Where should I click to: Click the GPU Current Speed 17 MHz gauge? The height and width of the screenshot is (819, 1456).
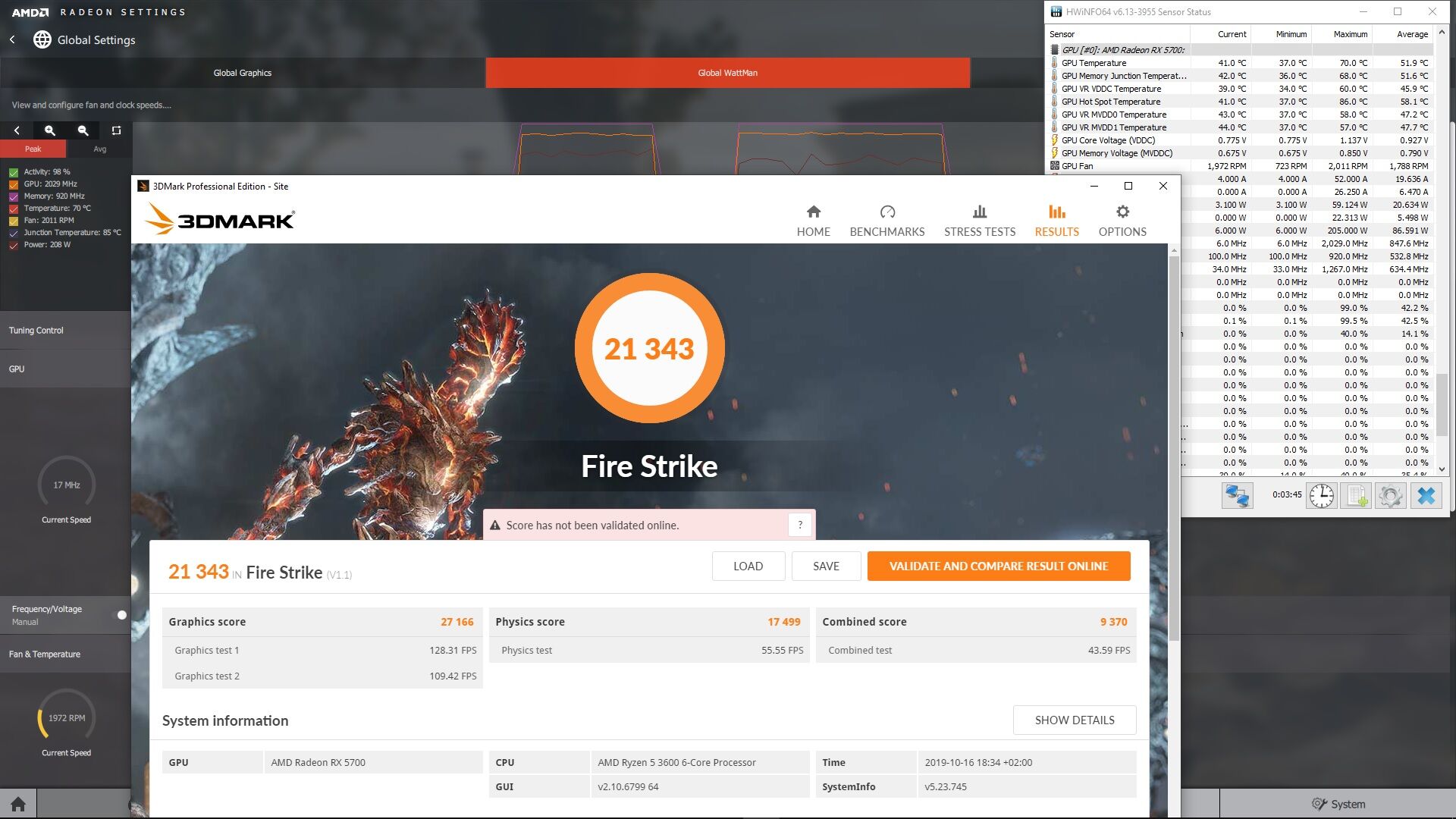[67, 485]
